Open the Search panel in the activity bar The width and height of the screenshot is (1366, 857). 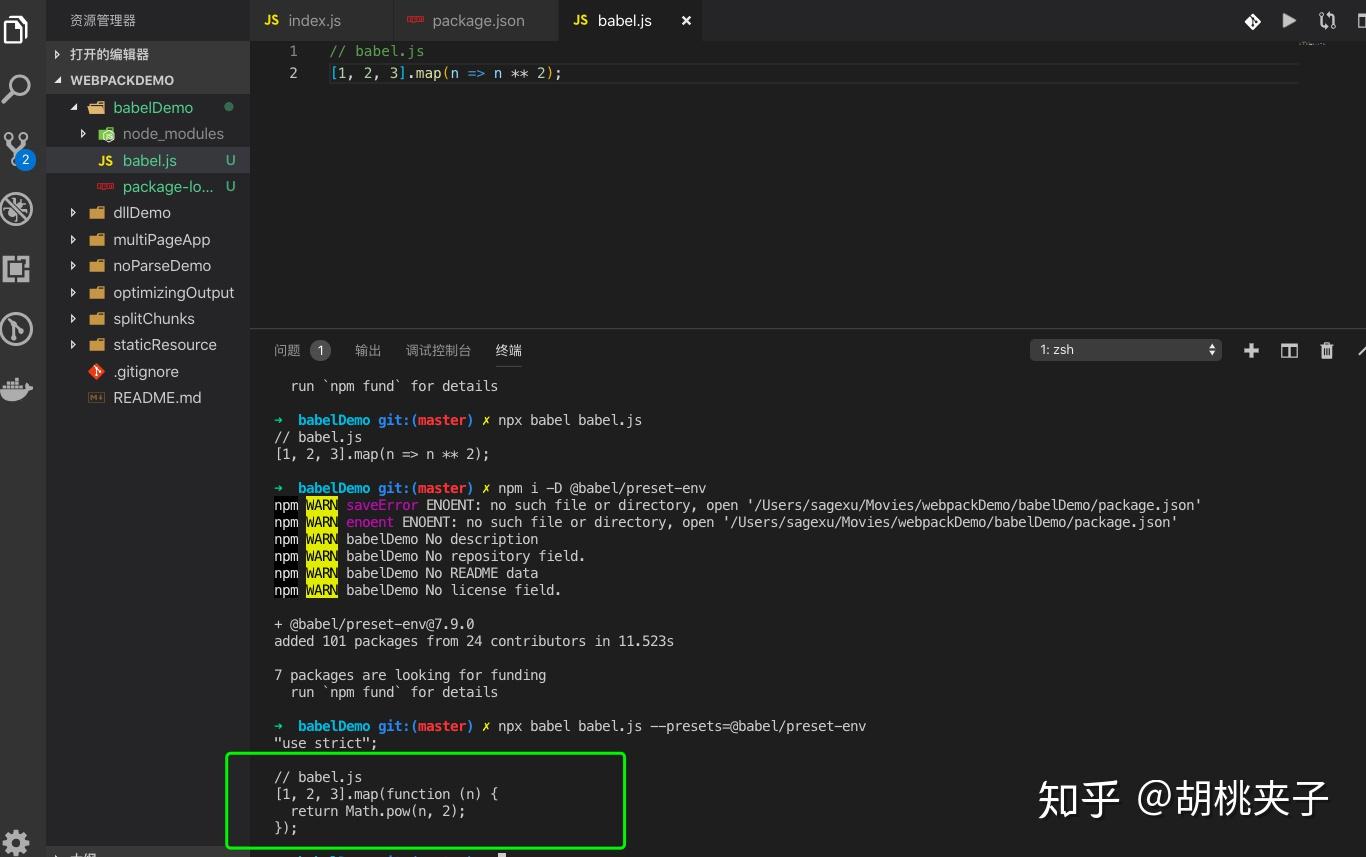click(x=17, y=88)
